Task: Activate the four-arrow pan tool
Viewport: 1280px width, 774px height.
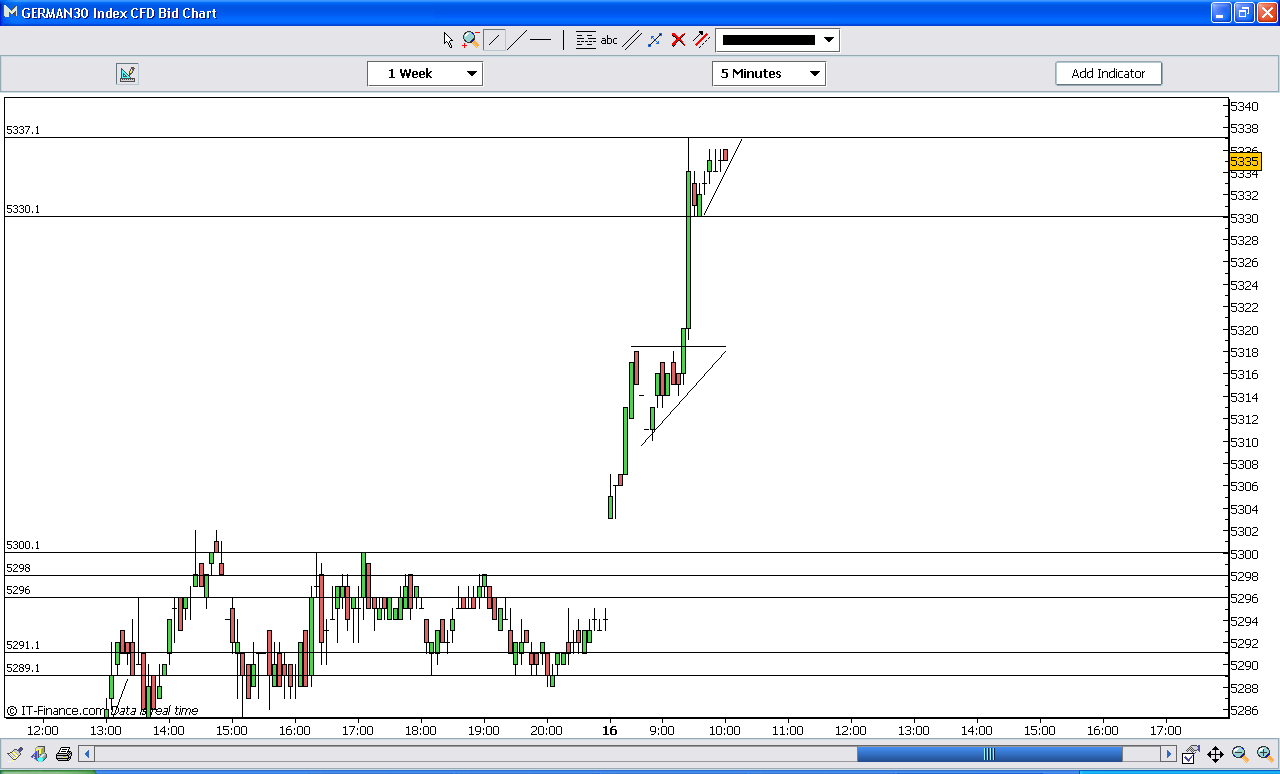Action: click(x=1215, y=754)
